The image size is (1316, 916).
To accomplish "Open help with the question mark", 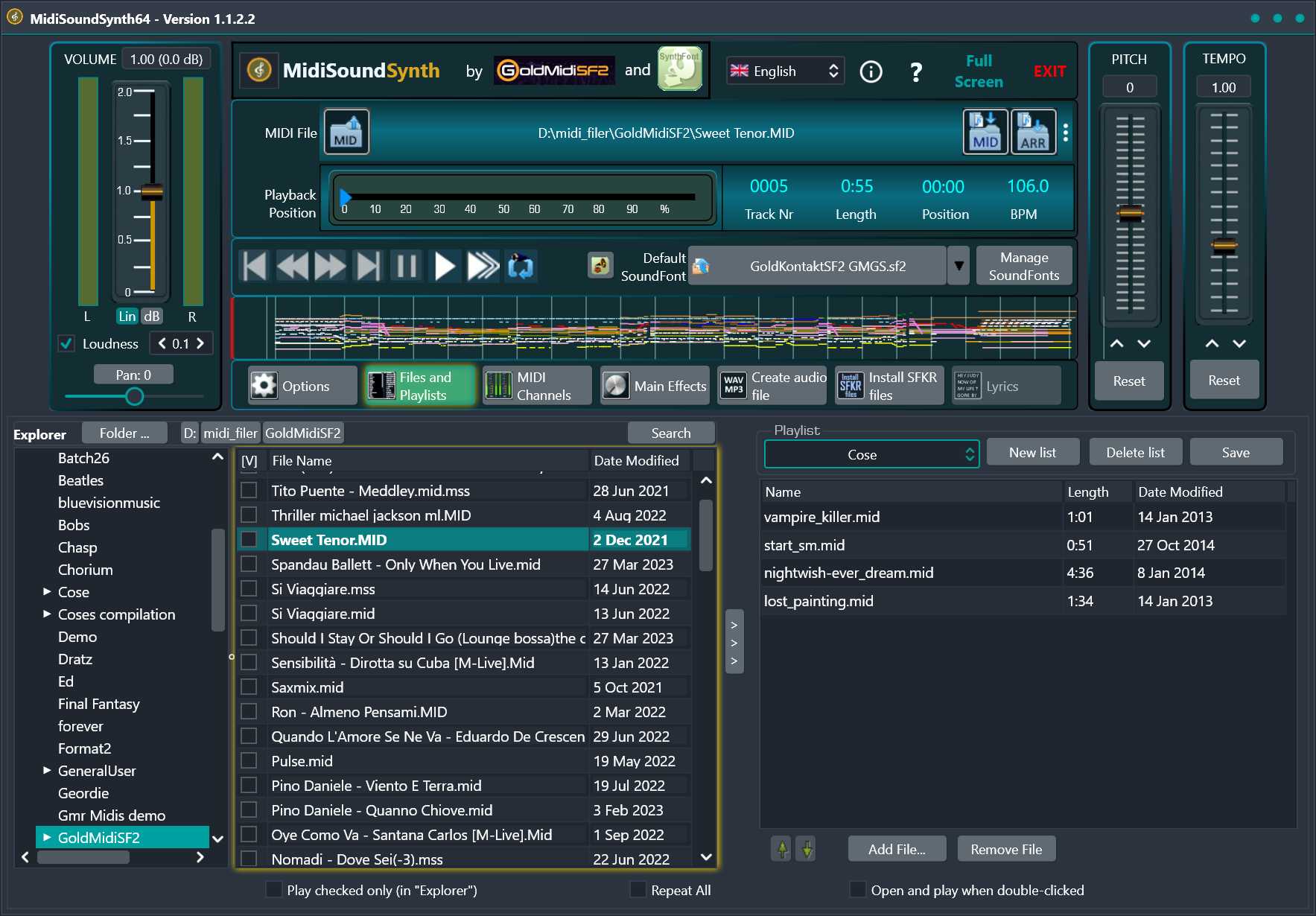I will click(x=916, y=71).
